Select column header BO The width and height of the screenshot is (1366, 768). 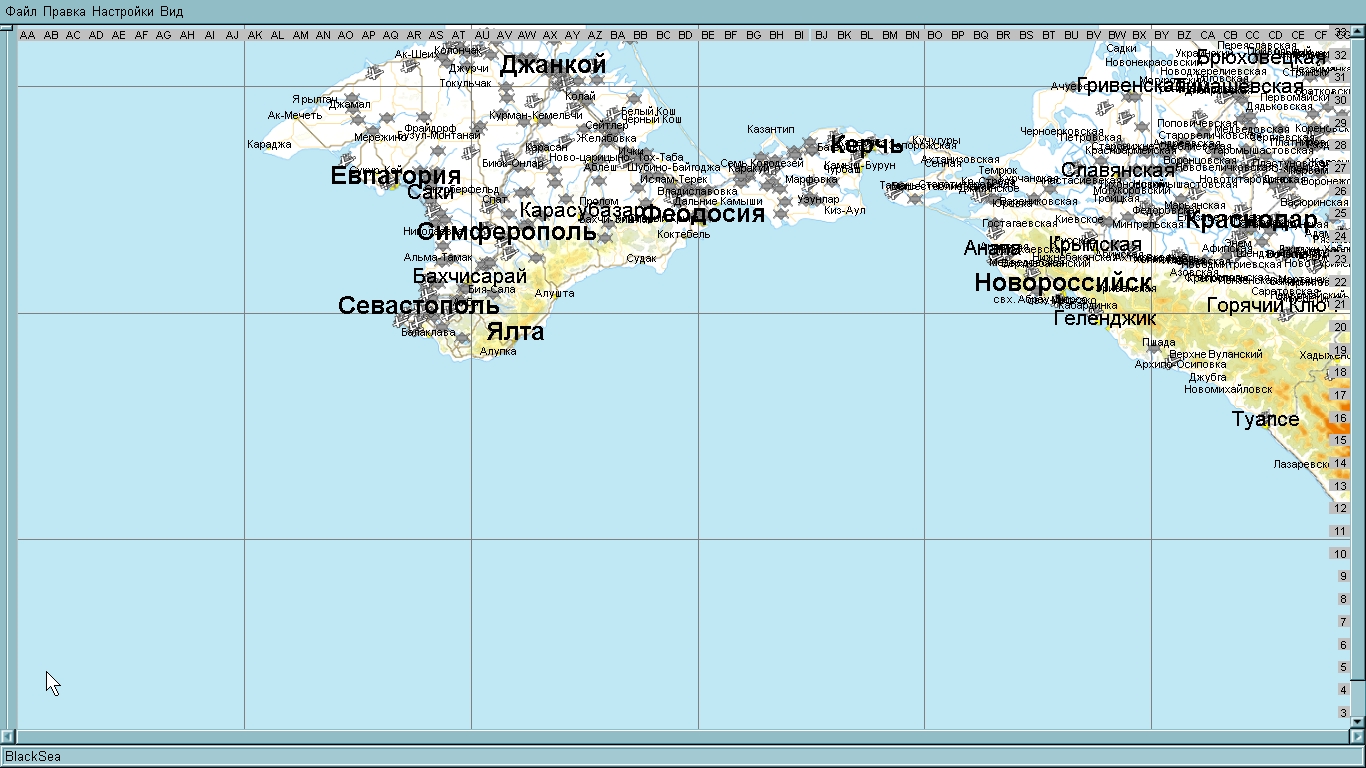935,35
